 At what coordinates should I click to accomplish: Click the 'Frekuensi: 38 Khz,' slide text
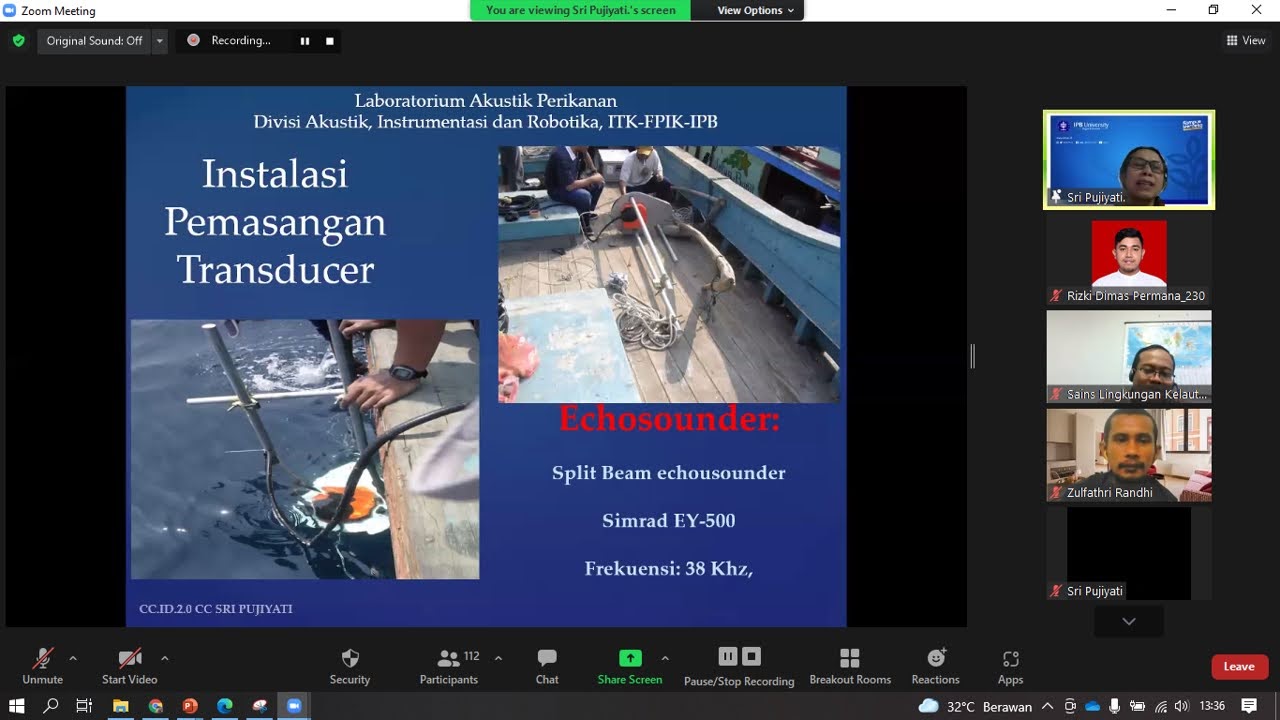[x=669, y=569]
